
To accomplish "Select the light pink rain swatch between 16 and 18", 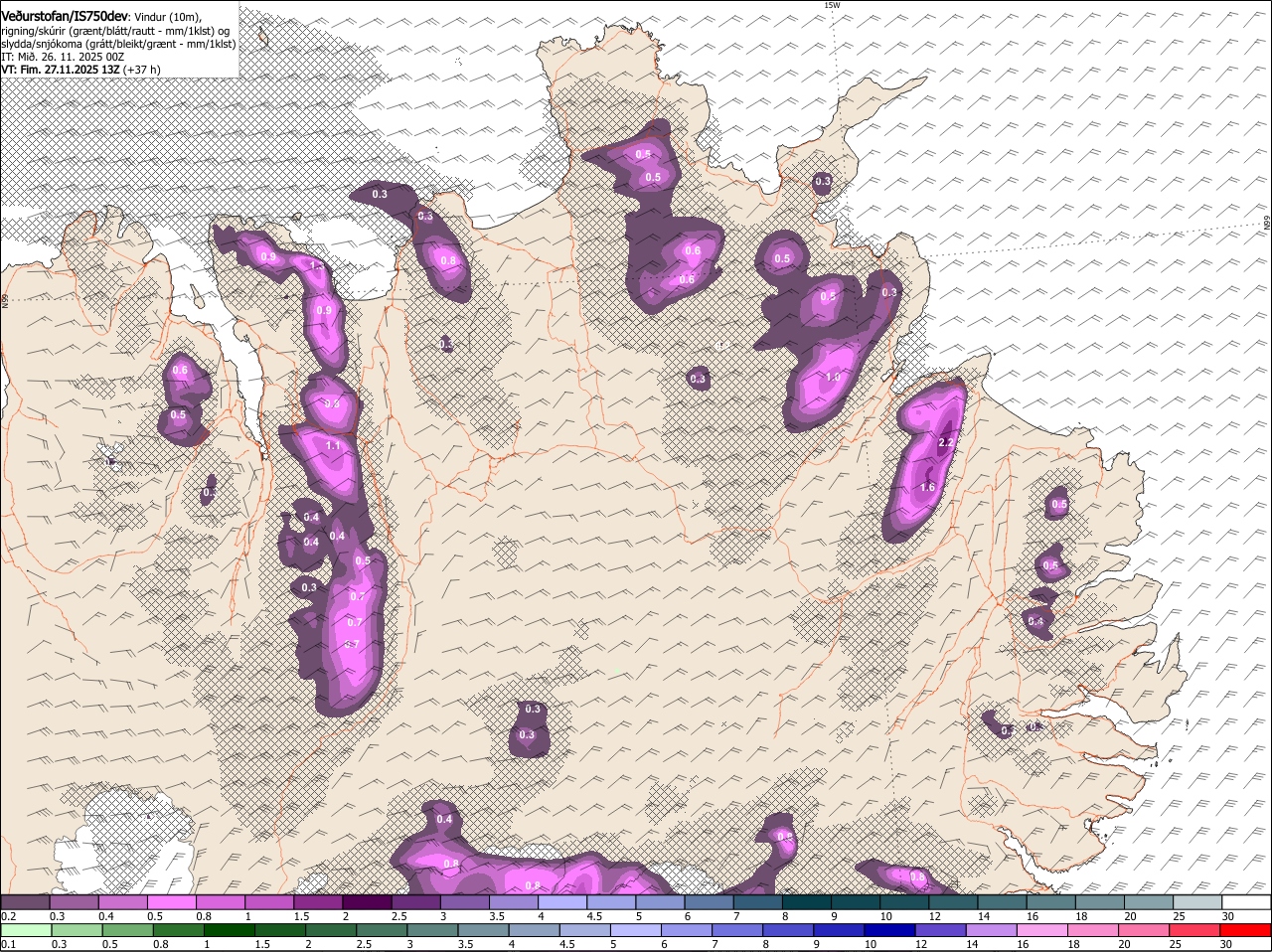I will click(1043, 930).
